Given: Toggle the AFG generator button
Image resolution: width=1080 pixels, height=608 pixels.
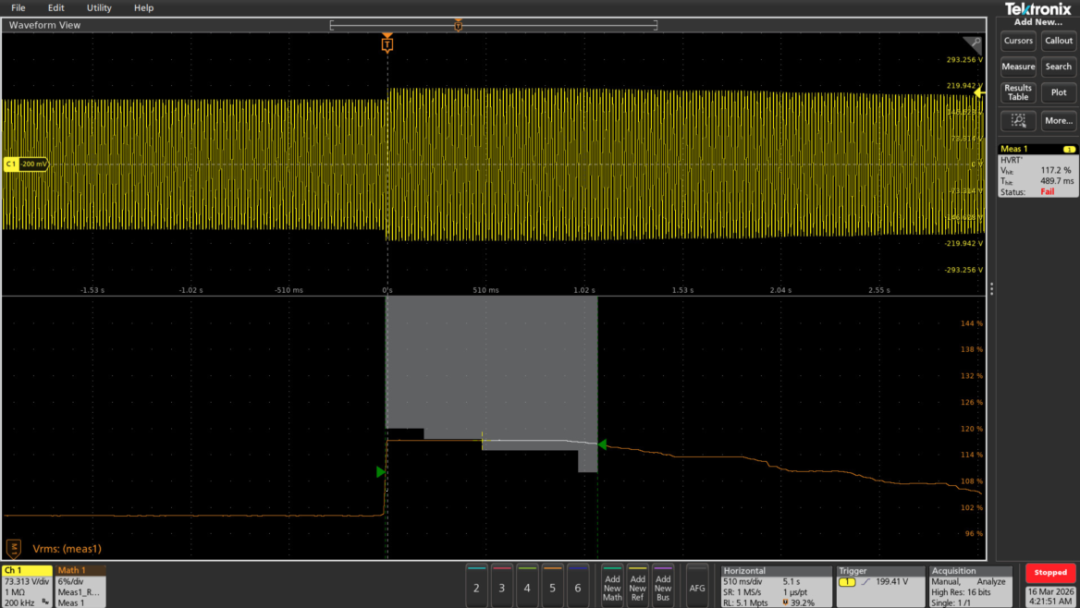Looking at the screenshot, I should pos(697,586).
